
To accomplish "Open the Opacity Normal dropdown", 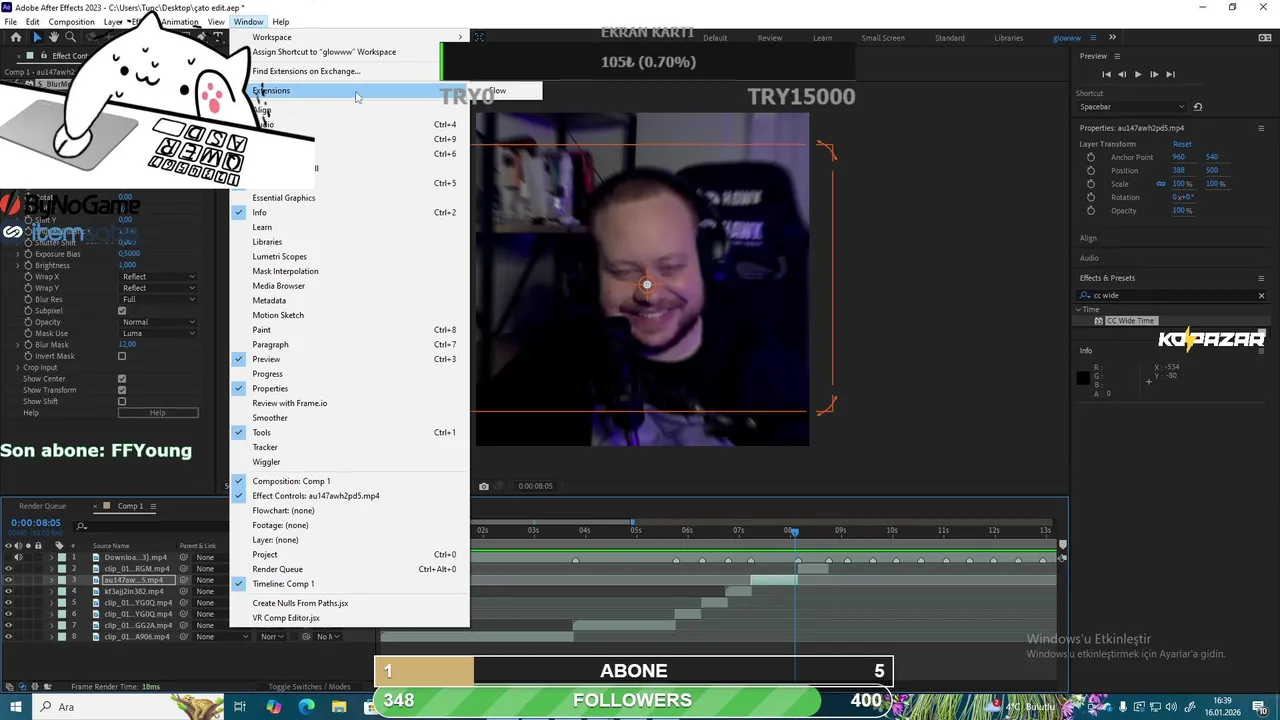I will click(158, 322).
